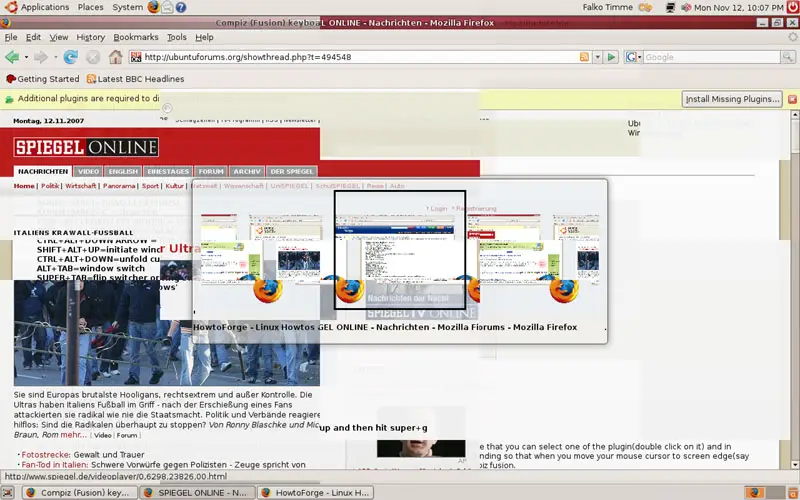The image size is (800, 500).
Task: Click the hooligans article photo
Action: [x=167, y=333]
